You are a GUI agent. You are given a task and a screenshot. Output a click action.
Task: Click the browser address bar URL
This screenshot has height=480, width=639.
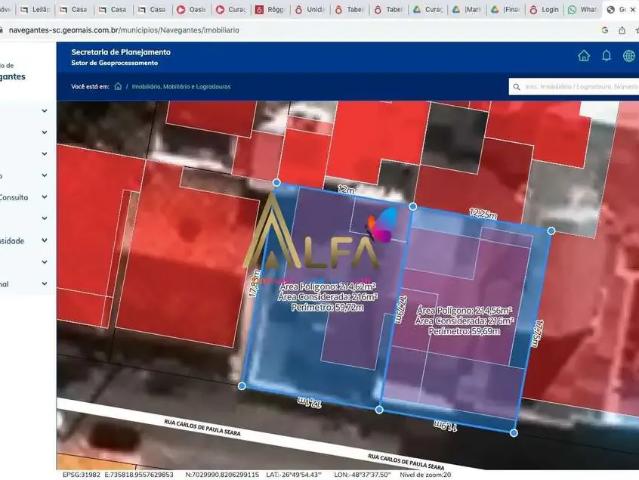point(124,30)
